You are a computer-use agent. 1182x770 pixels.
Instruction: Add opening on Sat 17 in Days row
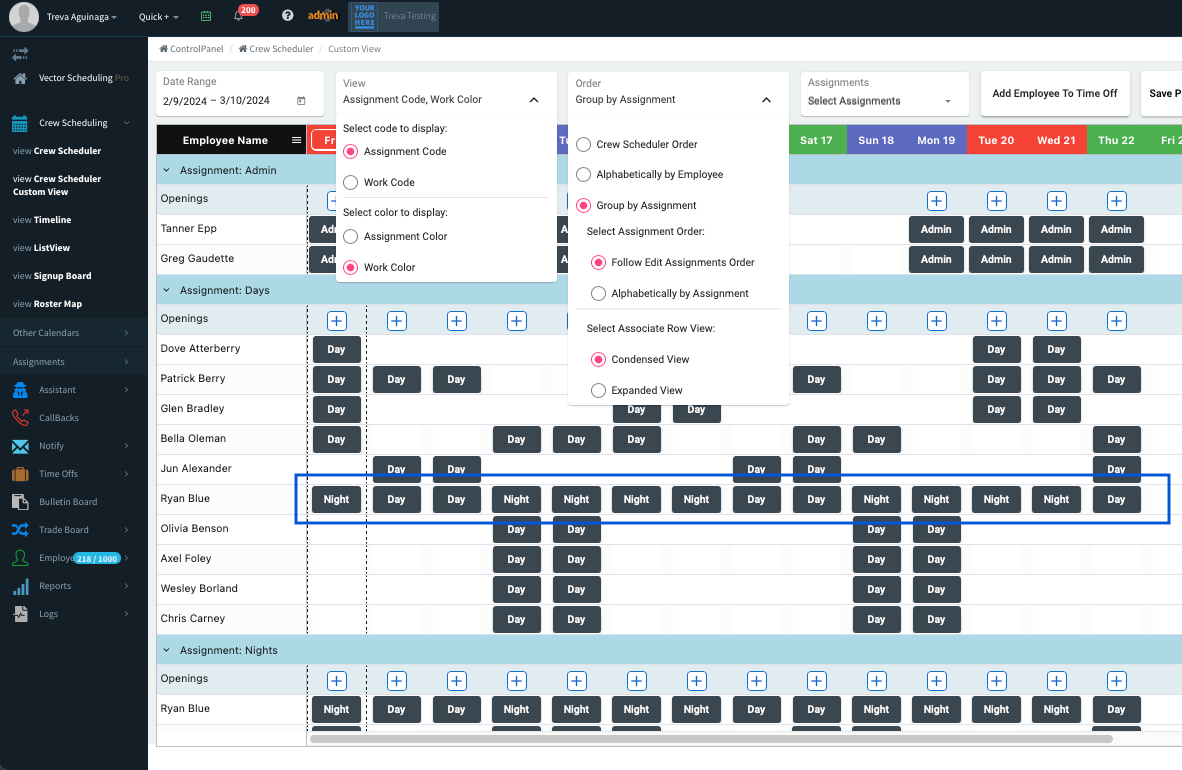(816, 321)
